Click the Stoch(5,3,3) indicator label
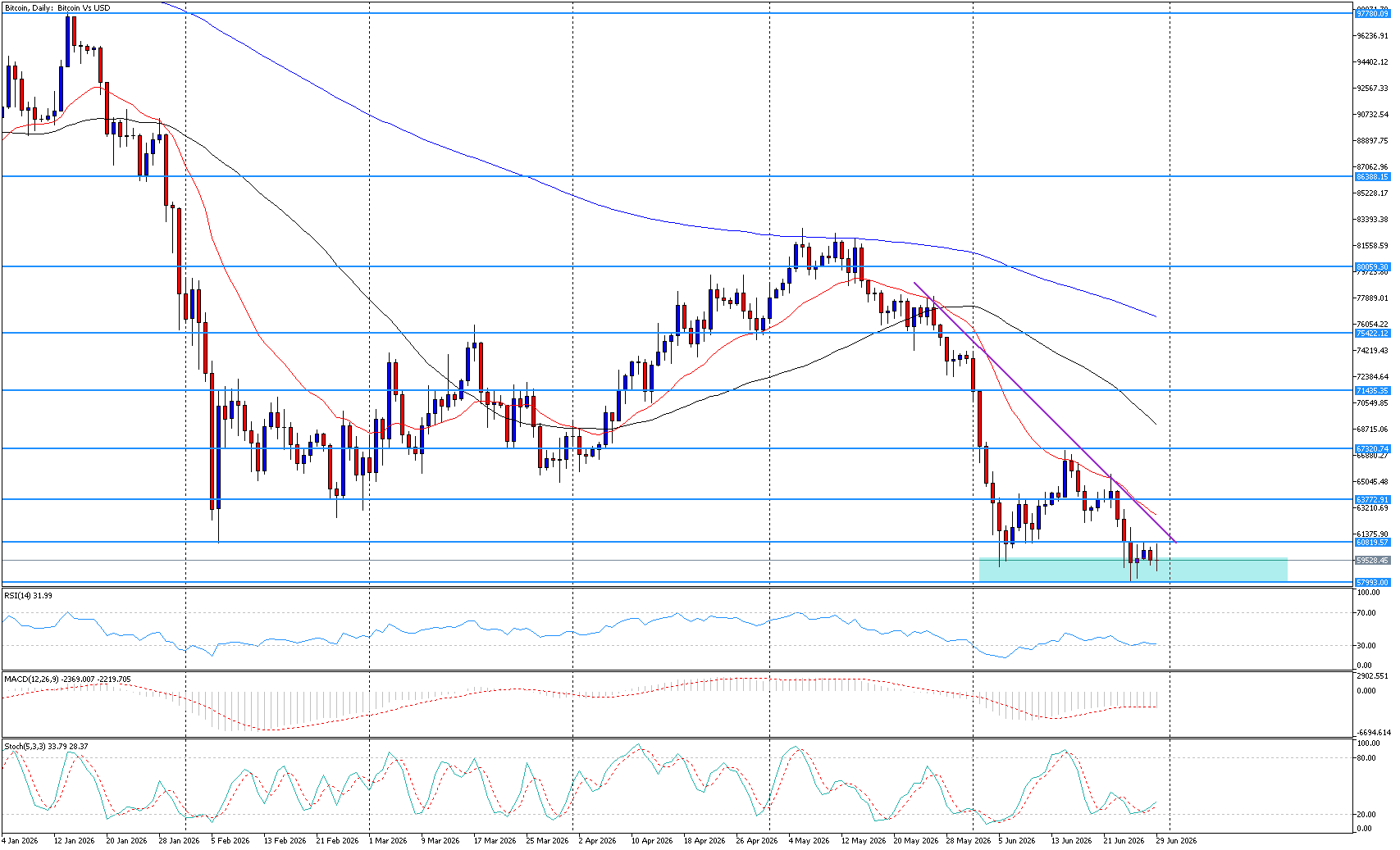Screen dimensions: 1400x850 pyautogui.click(x=46, y=747)
